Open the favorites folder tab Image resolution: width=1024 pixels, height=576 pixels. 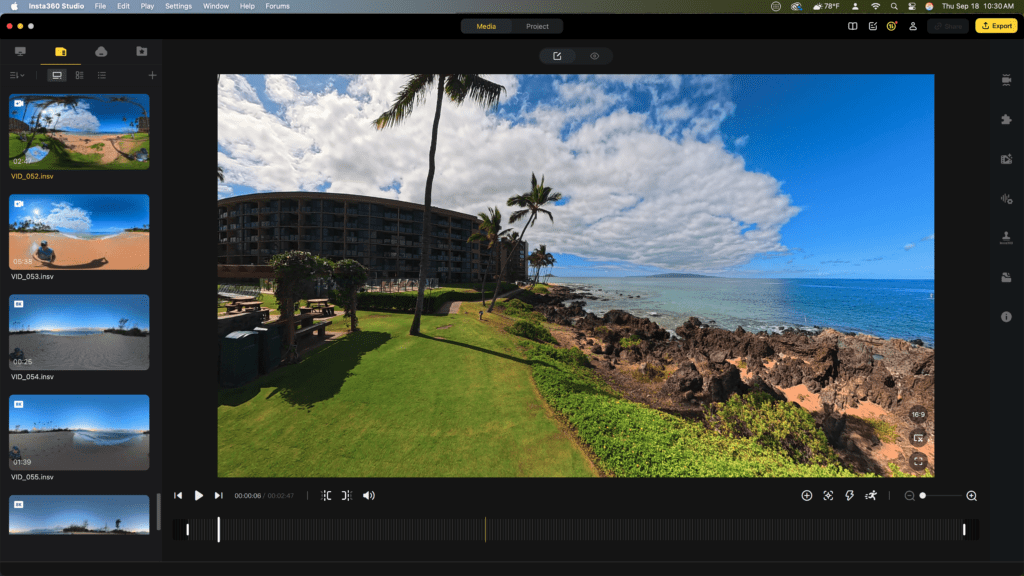[141, 51]
